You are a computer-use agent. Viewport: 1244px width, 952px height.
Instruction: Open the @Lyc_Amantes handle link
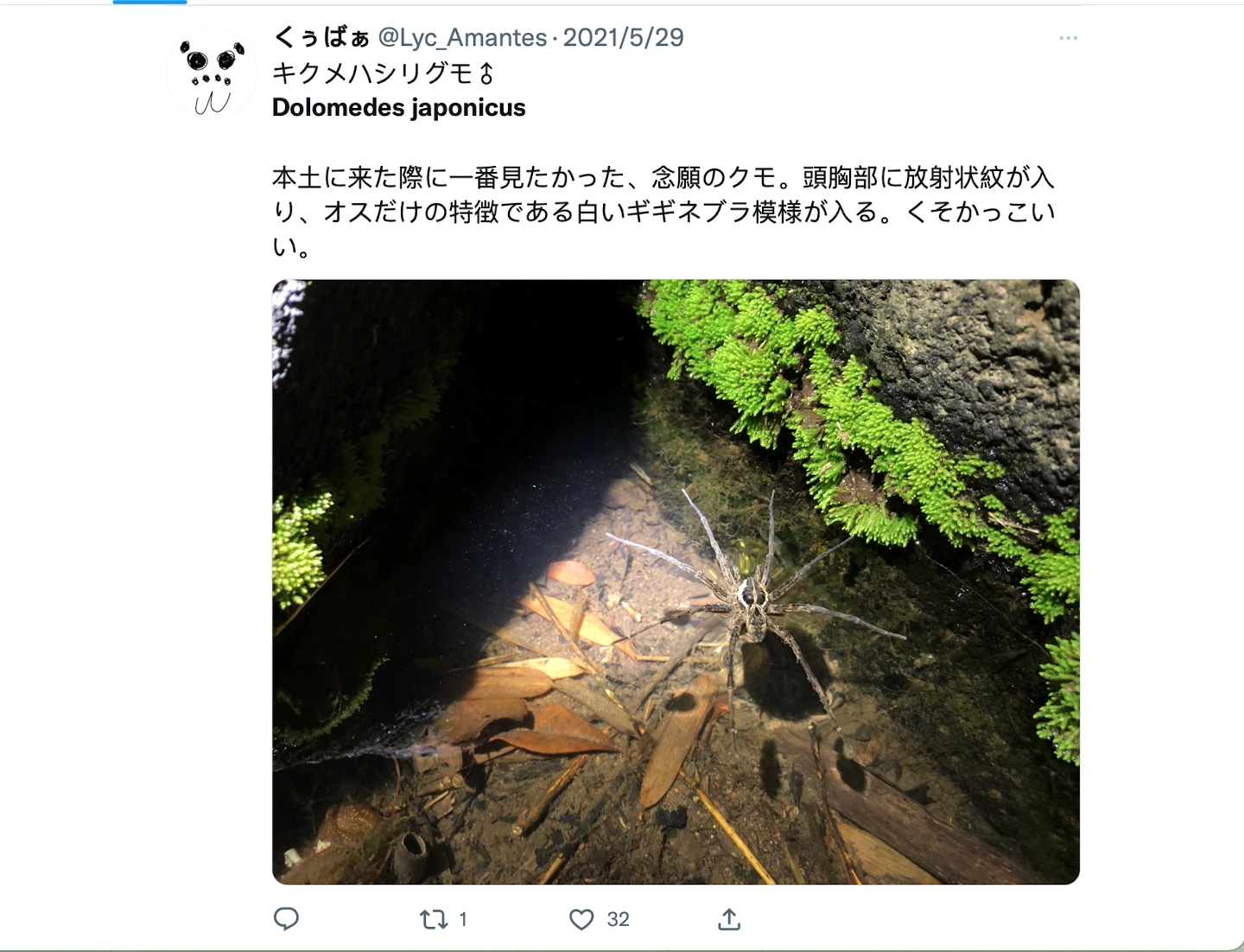[462, 37]
